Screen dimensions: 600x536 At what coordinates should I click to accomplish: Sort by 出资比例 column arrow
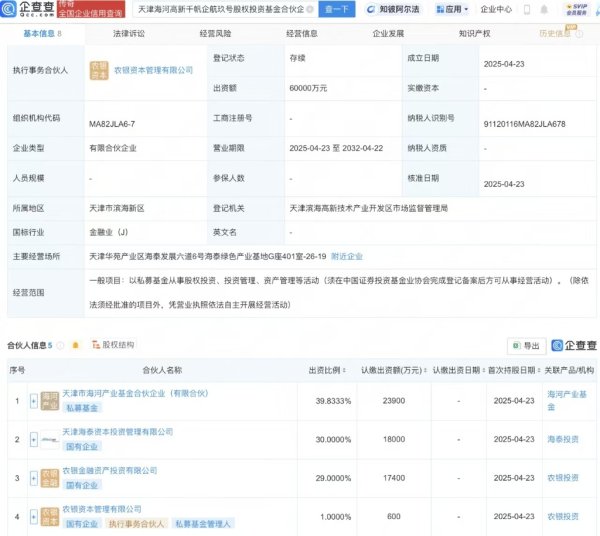tap(345, 370)
